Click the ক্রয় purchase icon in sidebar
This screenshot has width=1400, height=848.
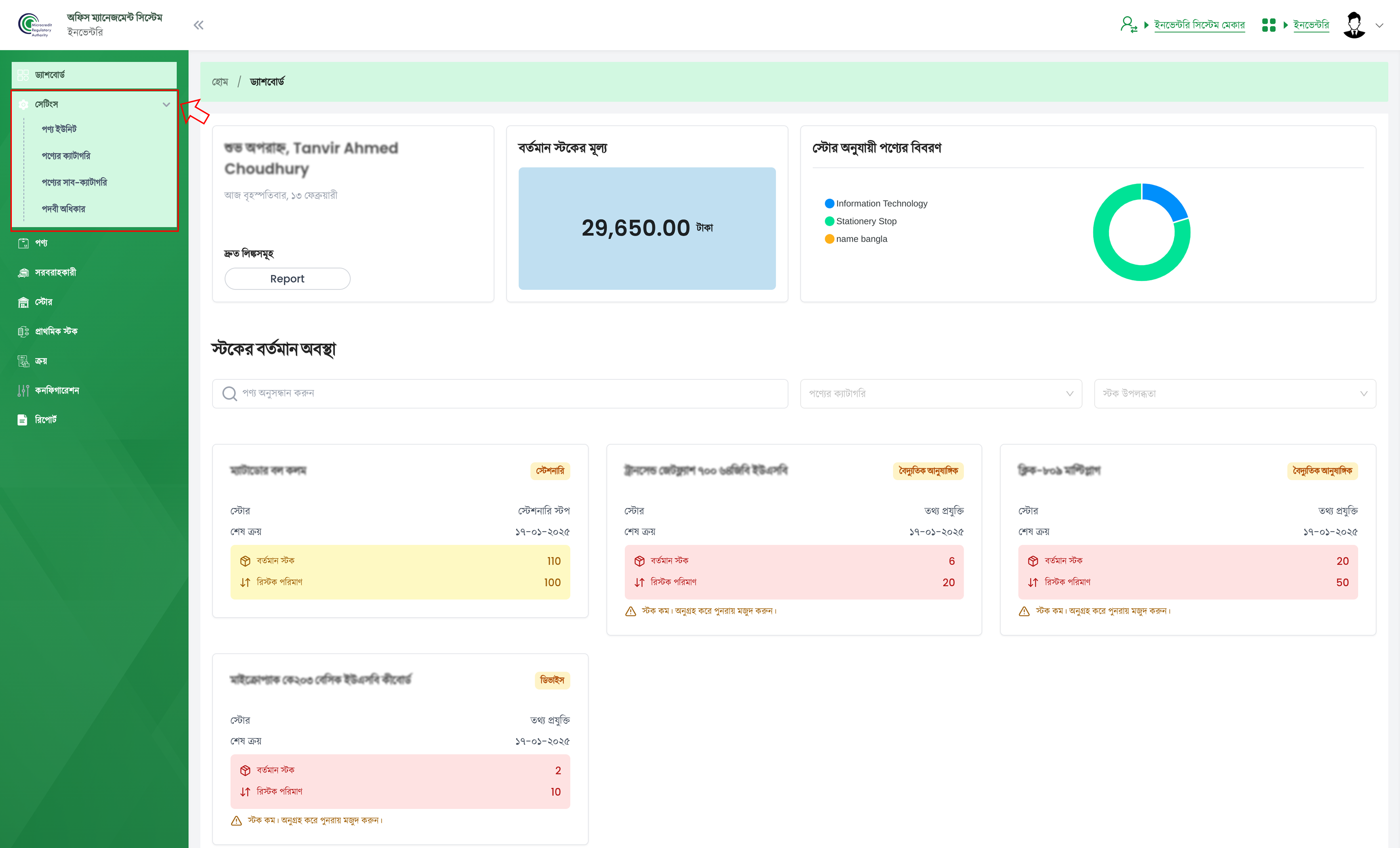click(23, 361)
